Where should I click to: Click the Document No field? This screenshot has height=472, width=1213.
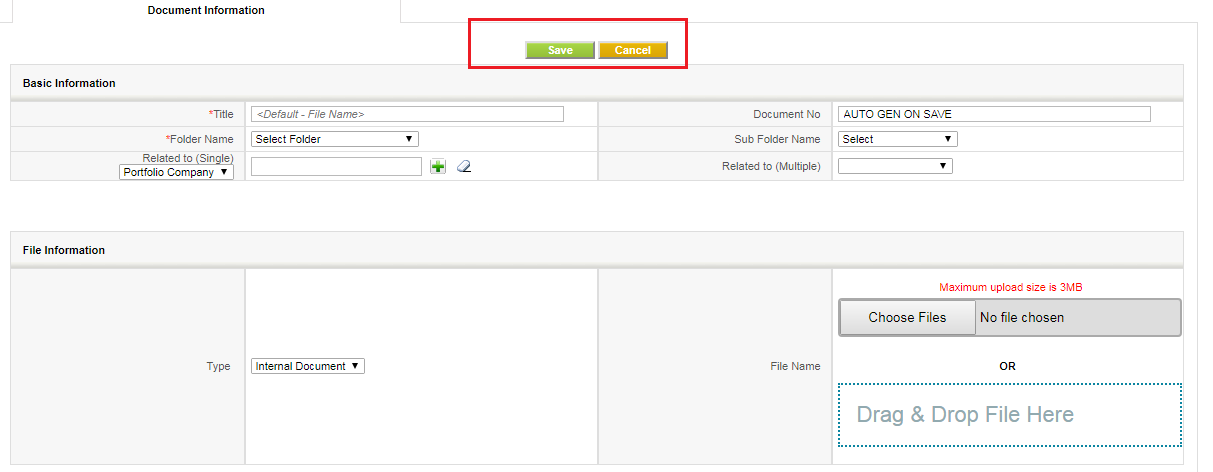pos(994,114)
